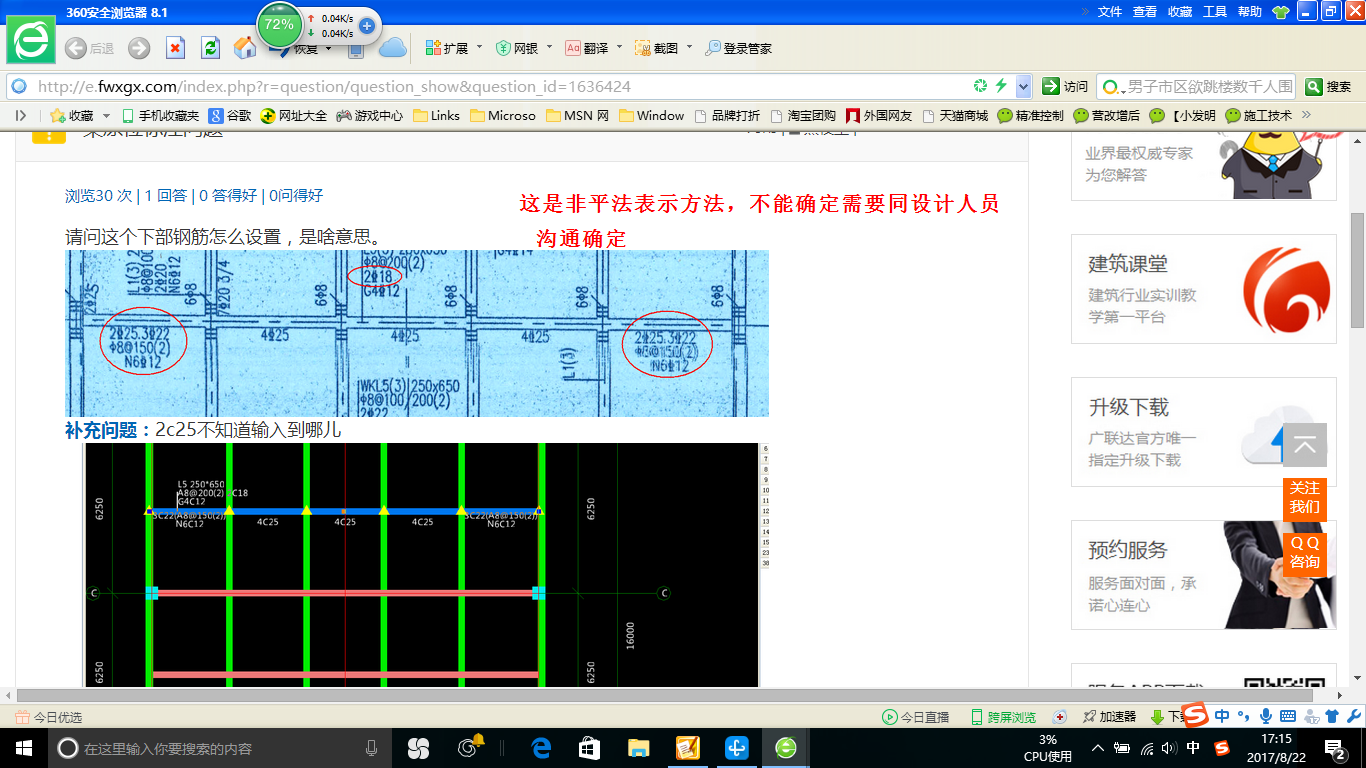Open the 游戏中心 bookmark
Screen dimensions: 1366x768
370,116
